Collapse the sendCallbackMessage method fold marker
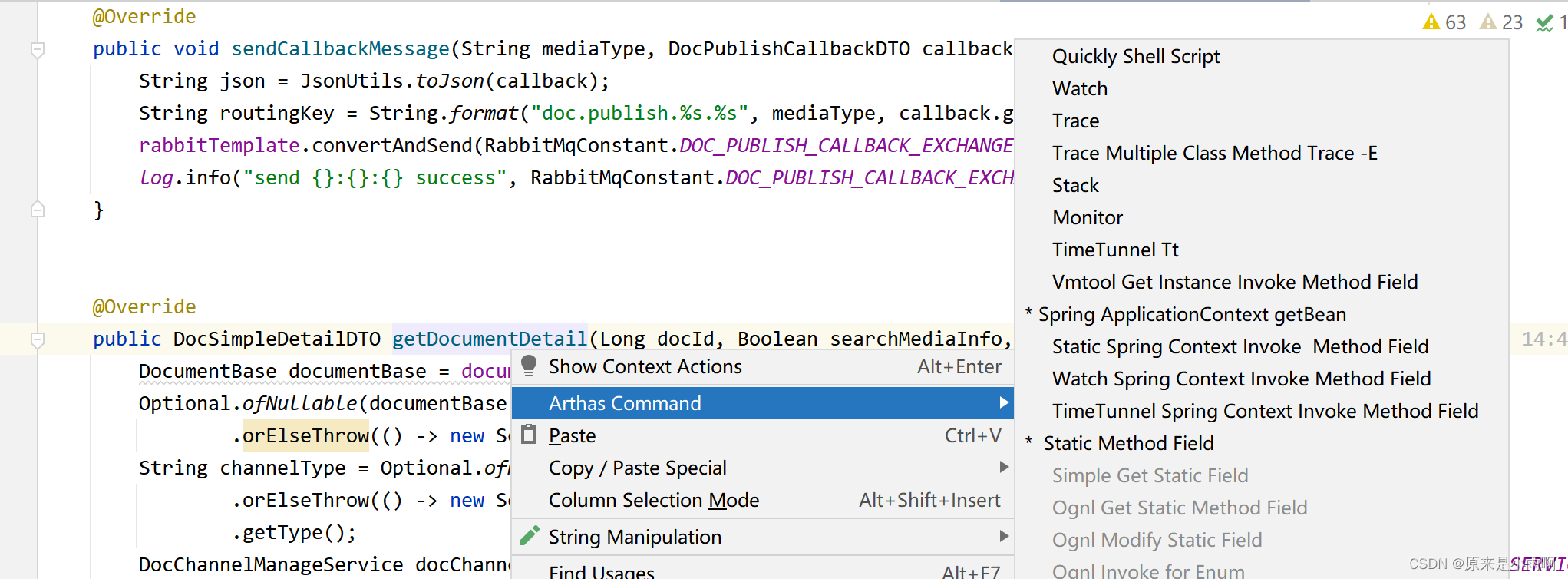1568x579 pixels. [x=37, y=49]
